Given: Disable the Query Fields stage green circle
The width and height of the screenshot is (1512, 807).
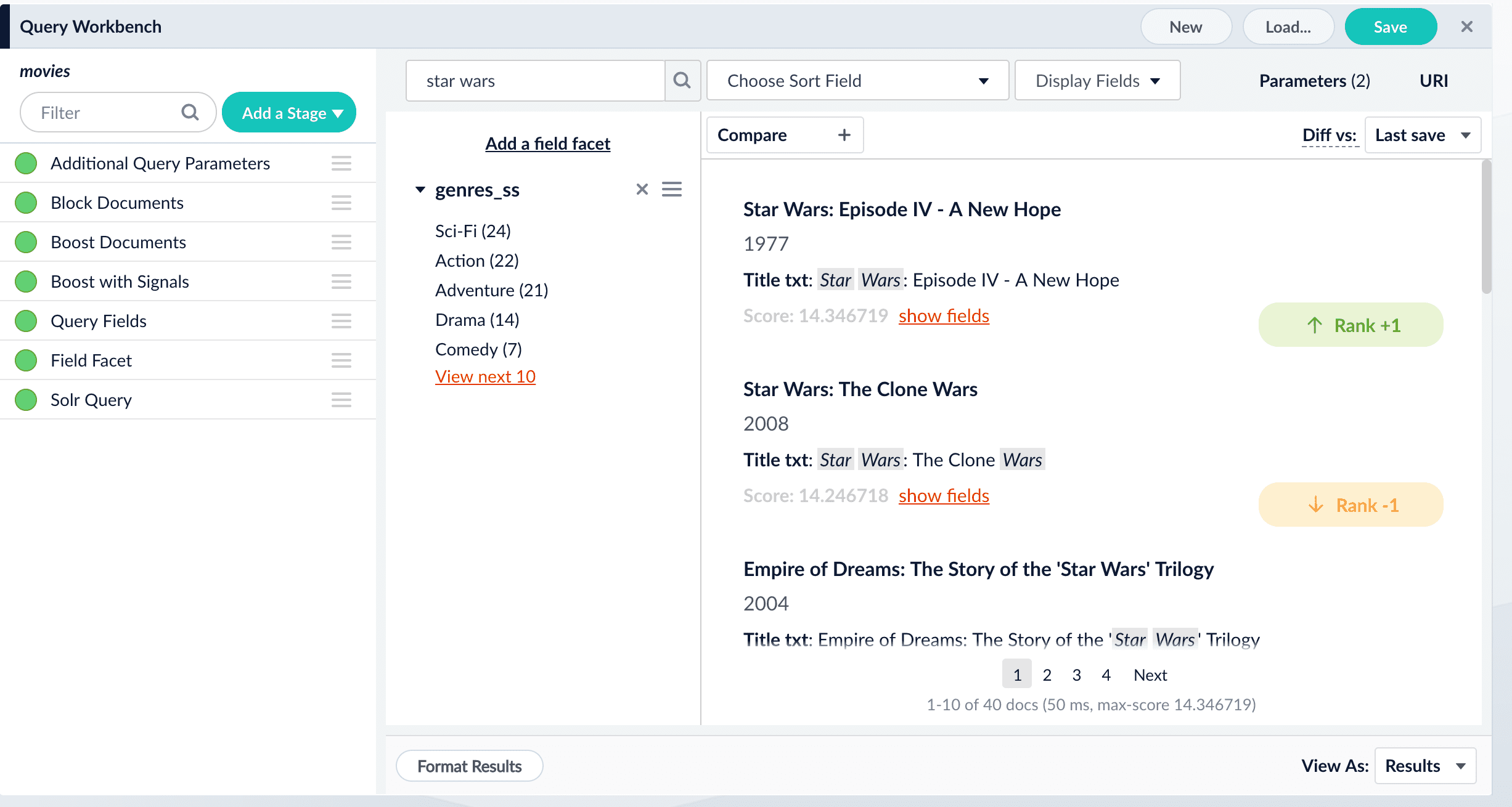Looking at the screenshot, I should [26, 321].
